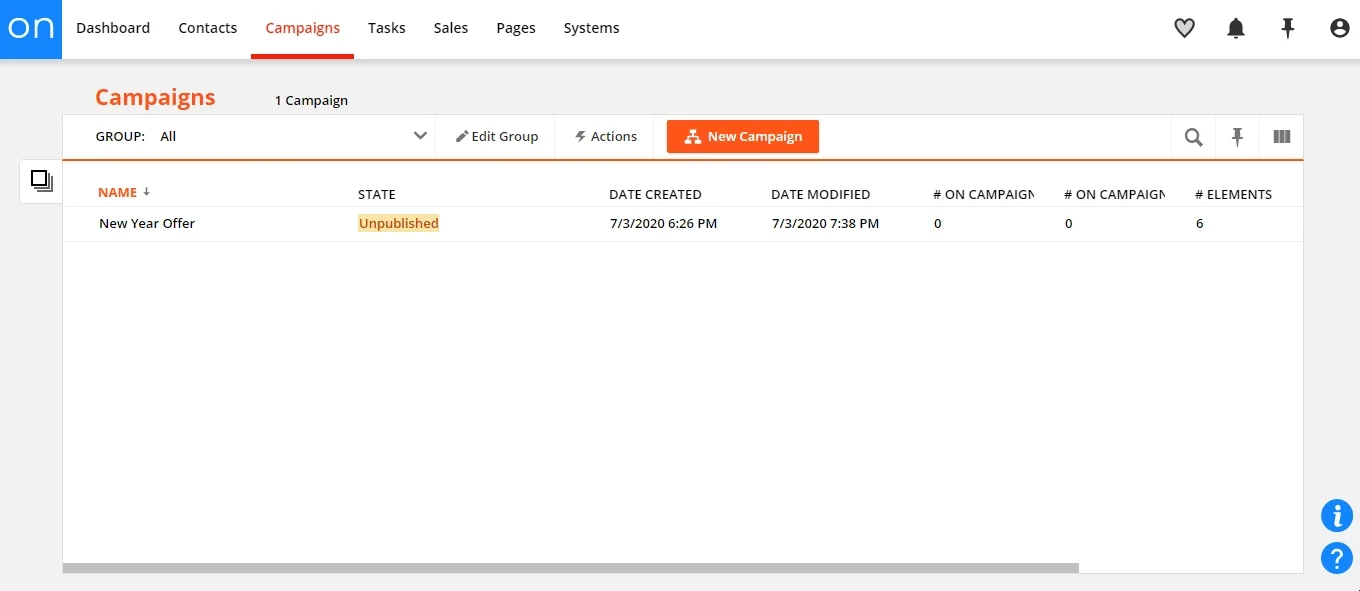Open the Pages section

[516, 28]
